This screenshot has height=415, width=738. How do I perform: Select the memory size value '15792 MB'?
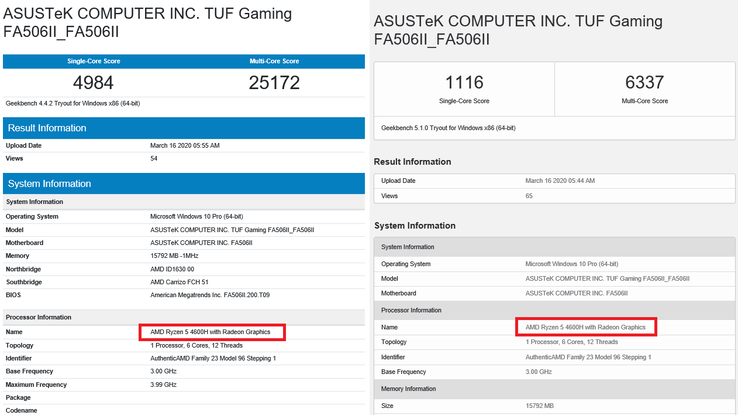coord(539,406)
